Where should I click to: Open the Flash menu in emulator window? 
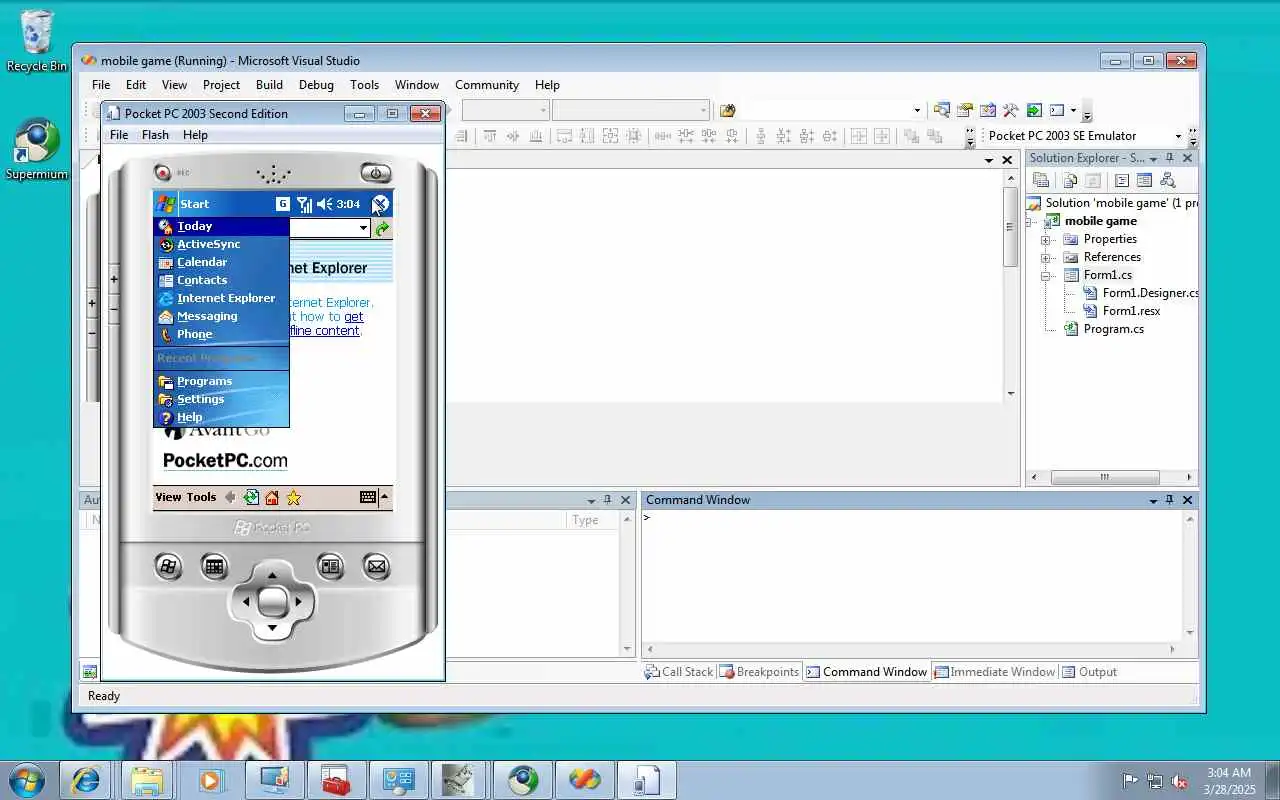tap(155, 135)
